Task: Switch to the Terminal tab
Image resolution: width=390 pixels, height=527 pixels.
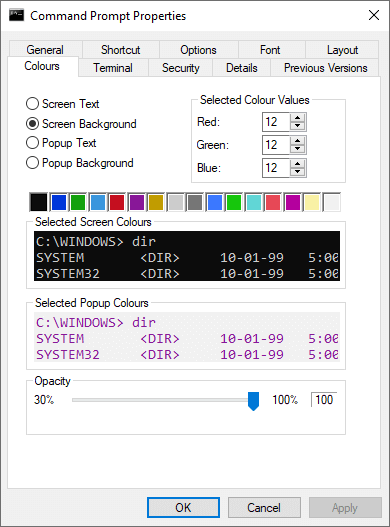Action: 113,68
